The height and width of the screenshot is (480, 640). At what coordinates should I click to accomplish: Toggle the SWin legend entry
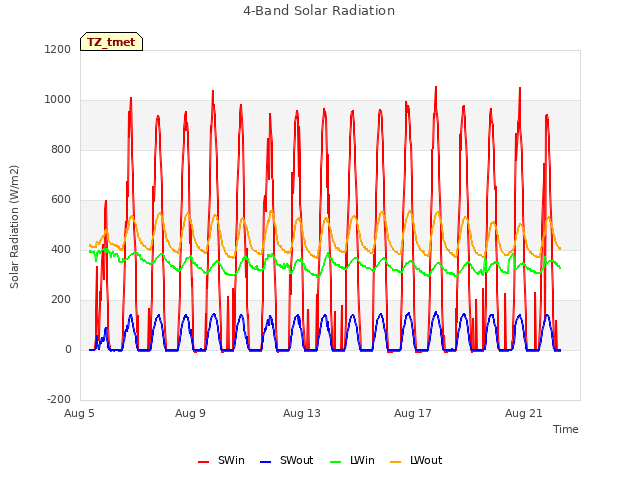point(221,460)
